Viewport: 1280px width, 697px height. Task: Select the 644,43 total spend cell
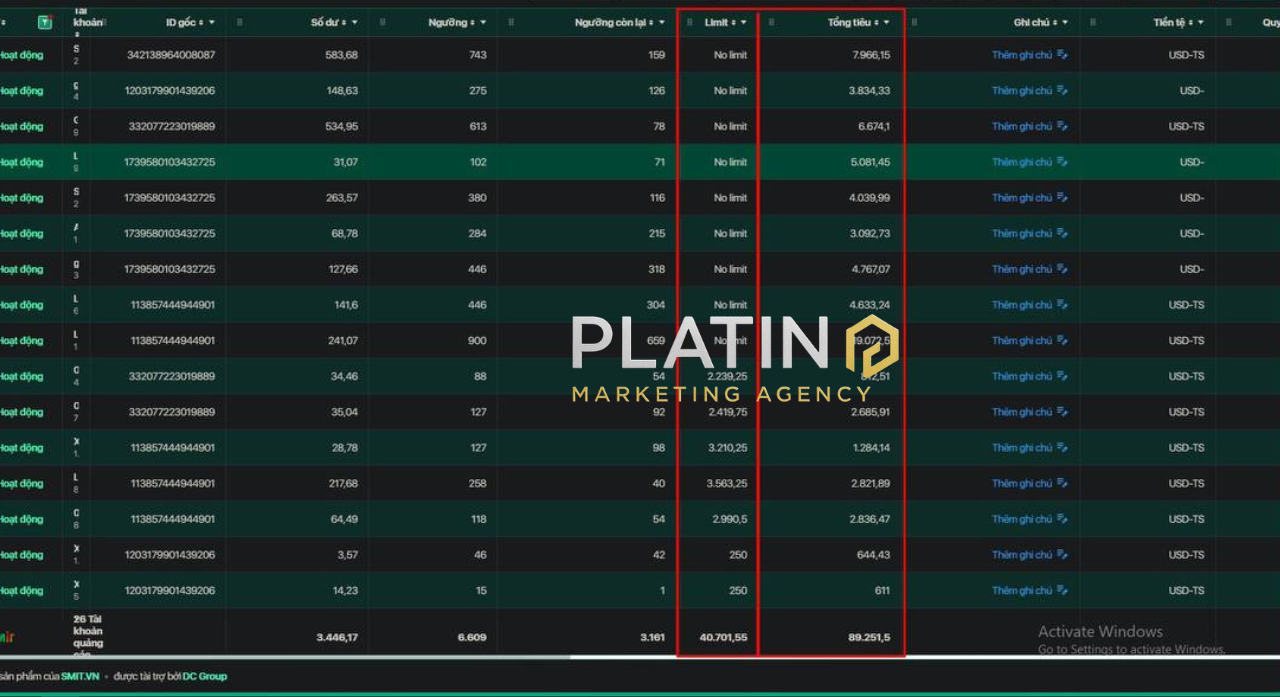873,555
